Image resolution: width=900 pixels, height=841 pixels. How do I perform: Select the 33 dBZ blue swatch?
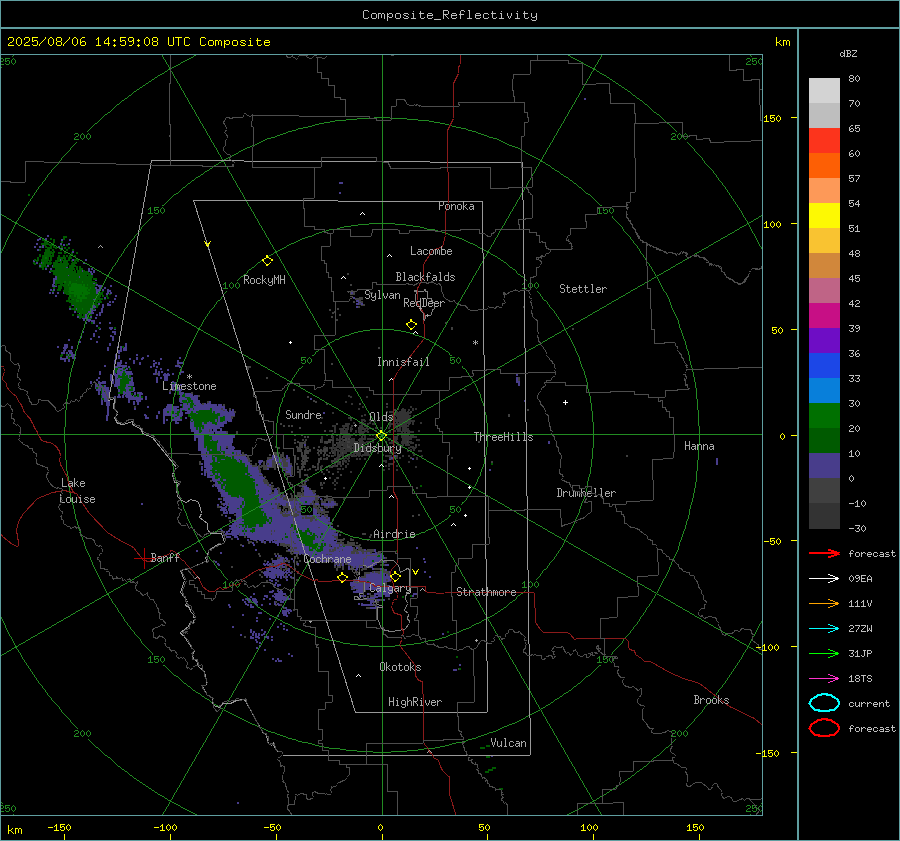(824, 390)
